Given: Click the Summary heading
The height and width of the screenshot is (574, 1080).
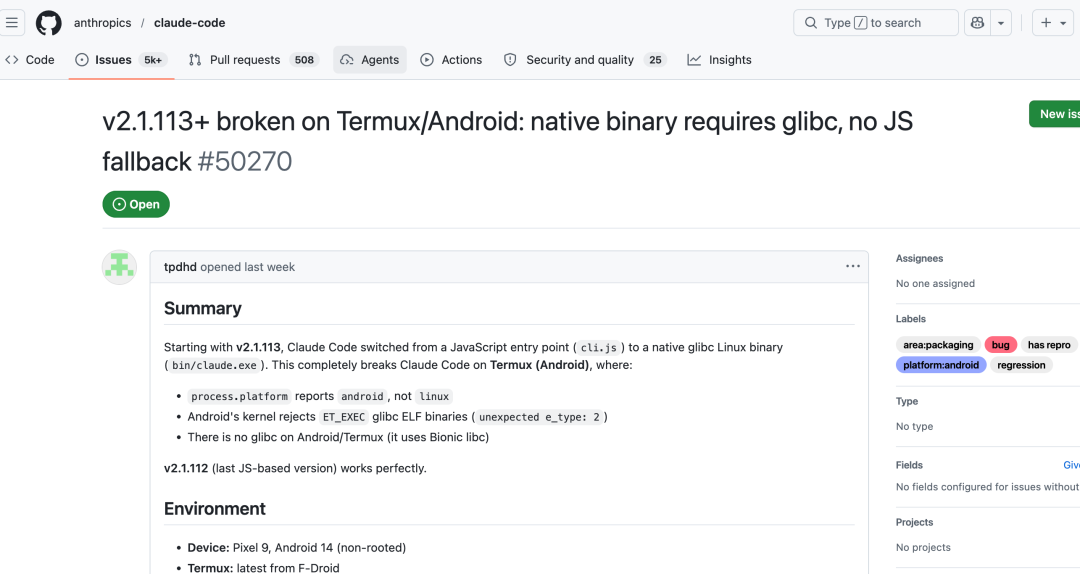Looking at the screenshot, I should [202, 308].
